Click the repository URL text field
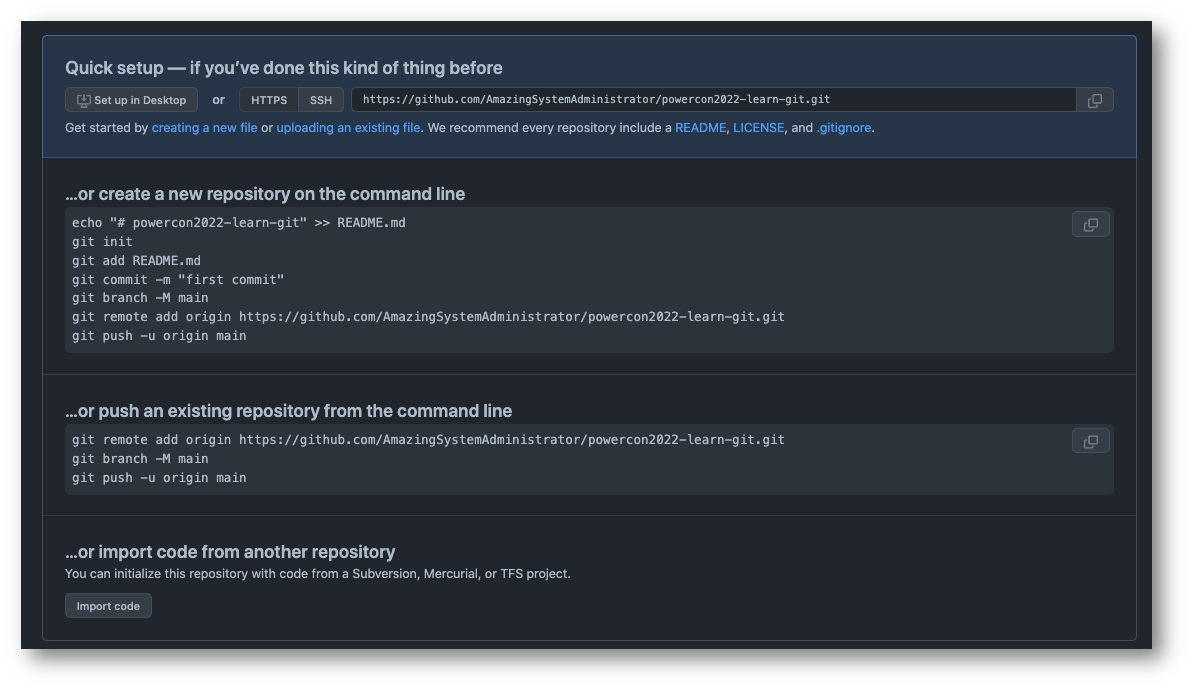Viewport: 1194px width, 691px height. click(713, 100)
